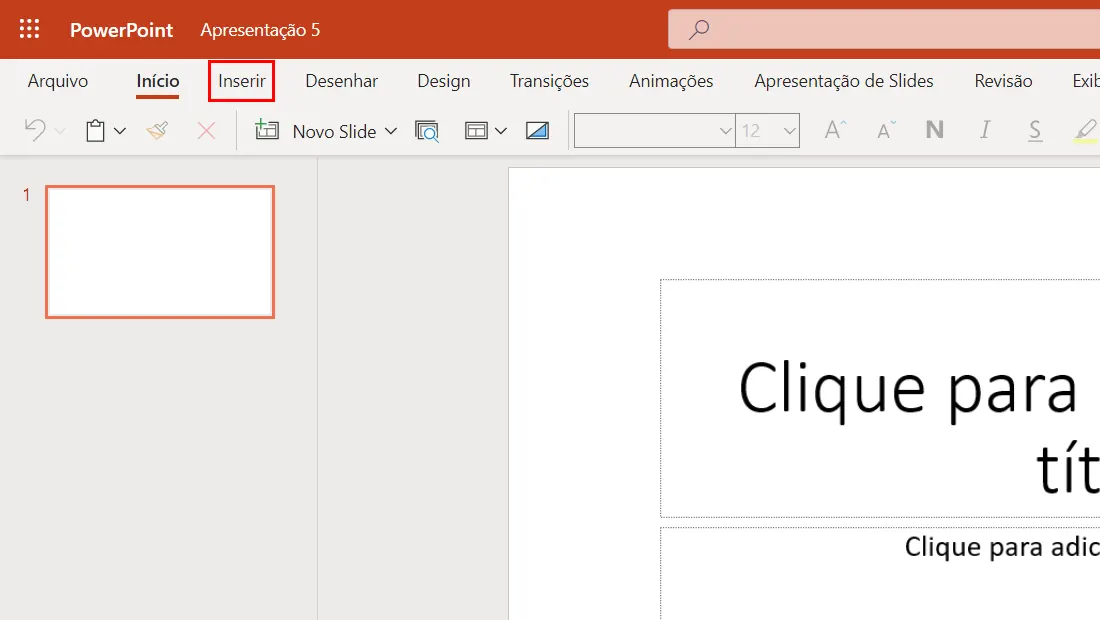Image resolution: width=1100 pixels, height=620 pixels.
Task: Click the Designer slide search icon
Action: click(x=427, y=131)
